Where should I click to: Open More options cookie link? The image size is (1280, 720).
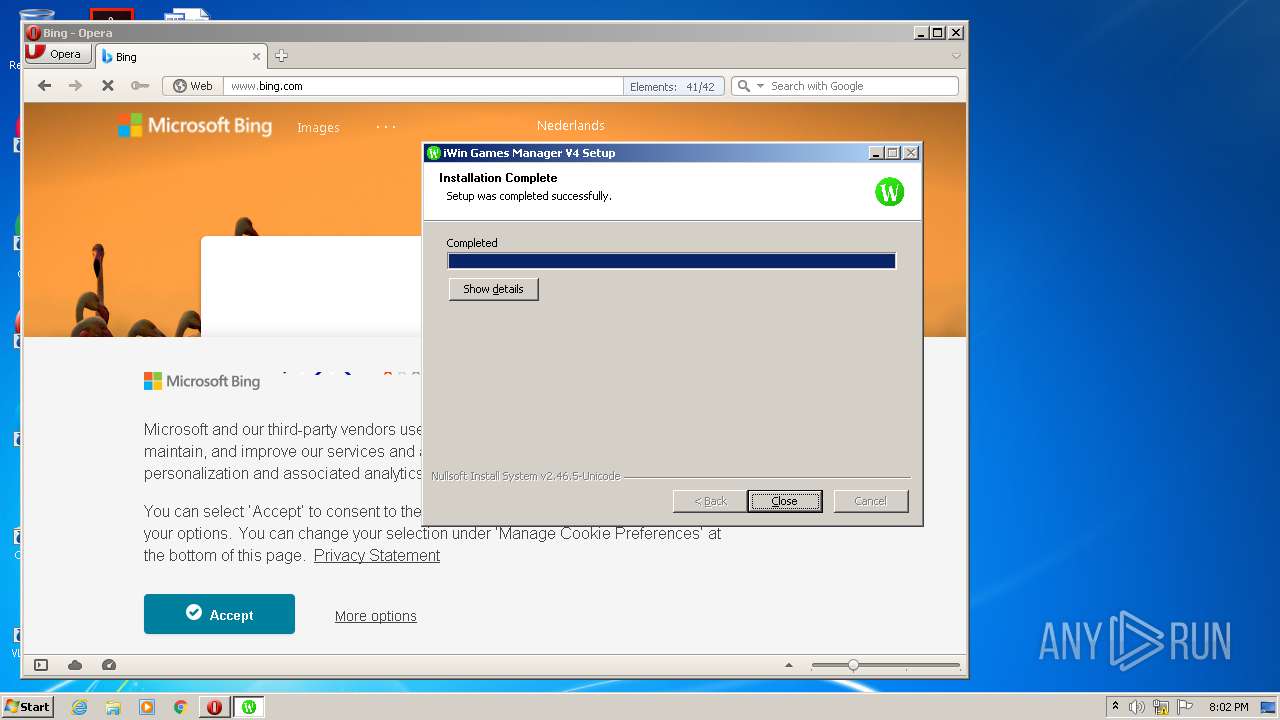click(376, 616)
